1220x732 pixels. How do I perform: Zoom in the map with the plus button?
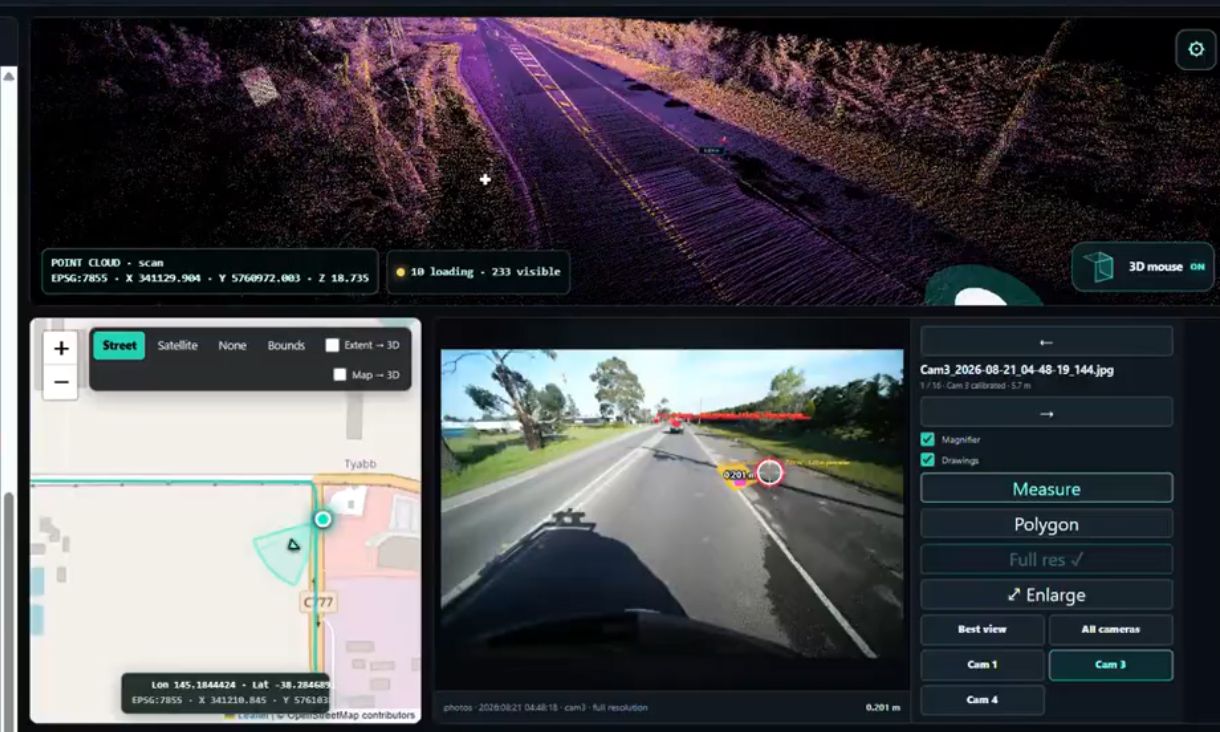point(61,348)
